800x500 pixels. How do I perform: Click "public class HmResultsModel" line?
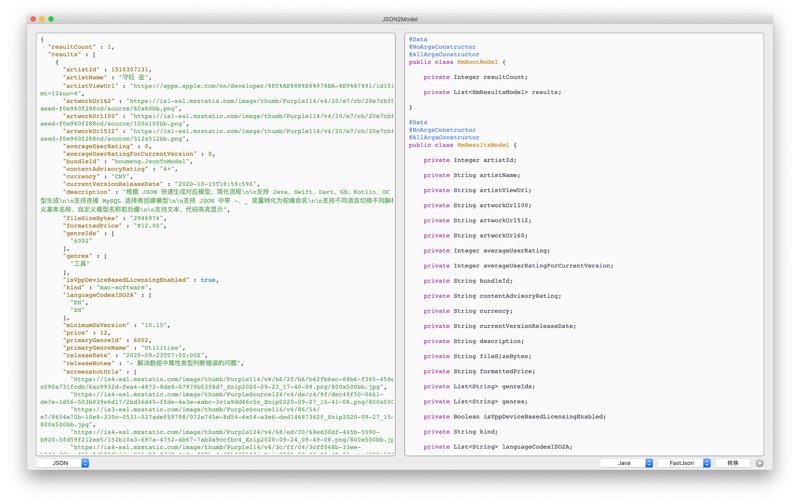[463, 145]
